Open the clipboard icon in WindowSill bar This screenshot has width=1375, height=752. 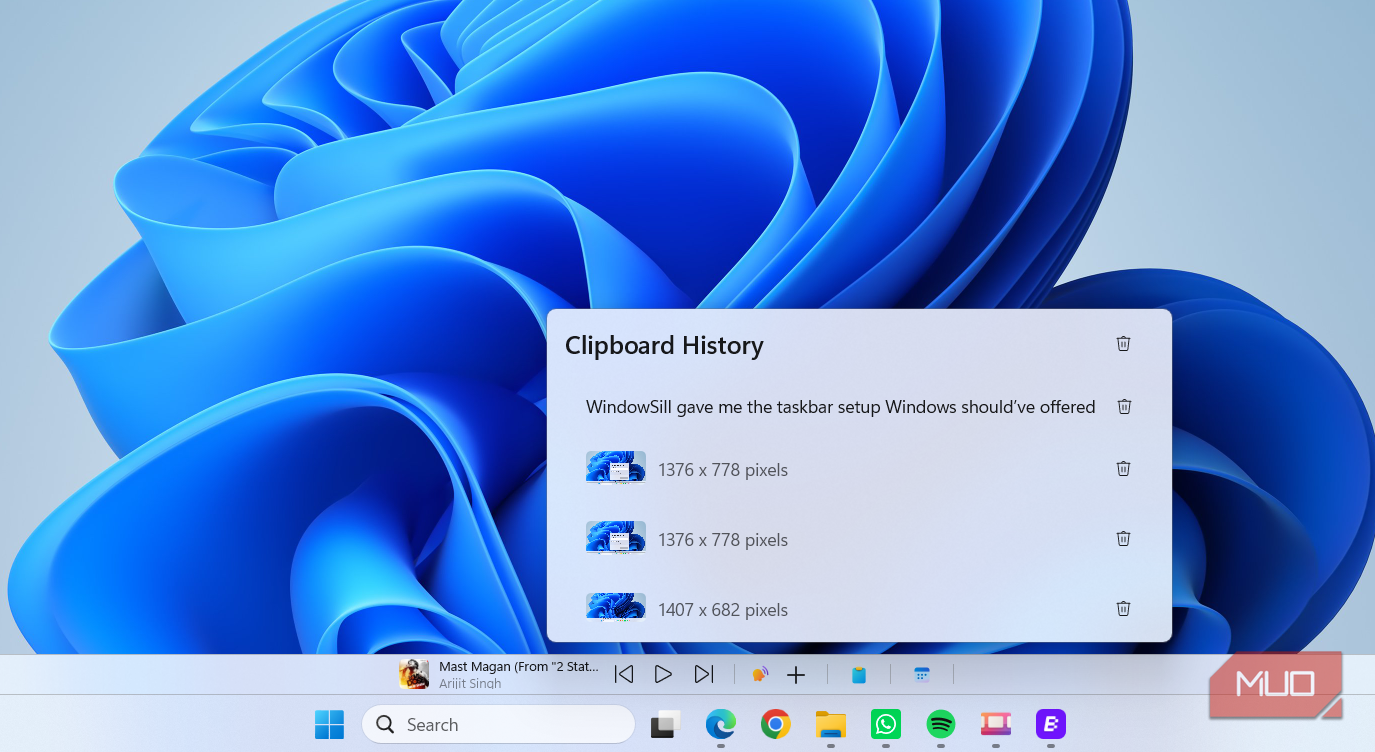858,675
